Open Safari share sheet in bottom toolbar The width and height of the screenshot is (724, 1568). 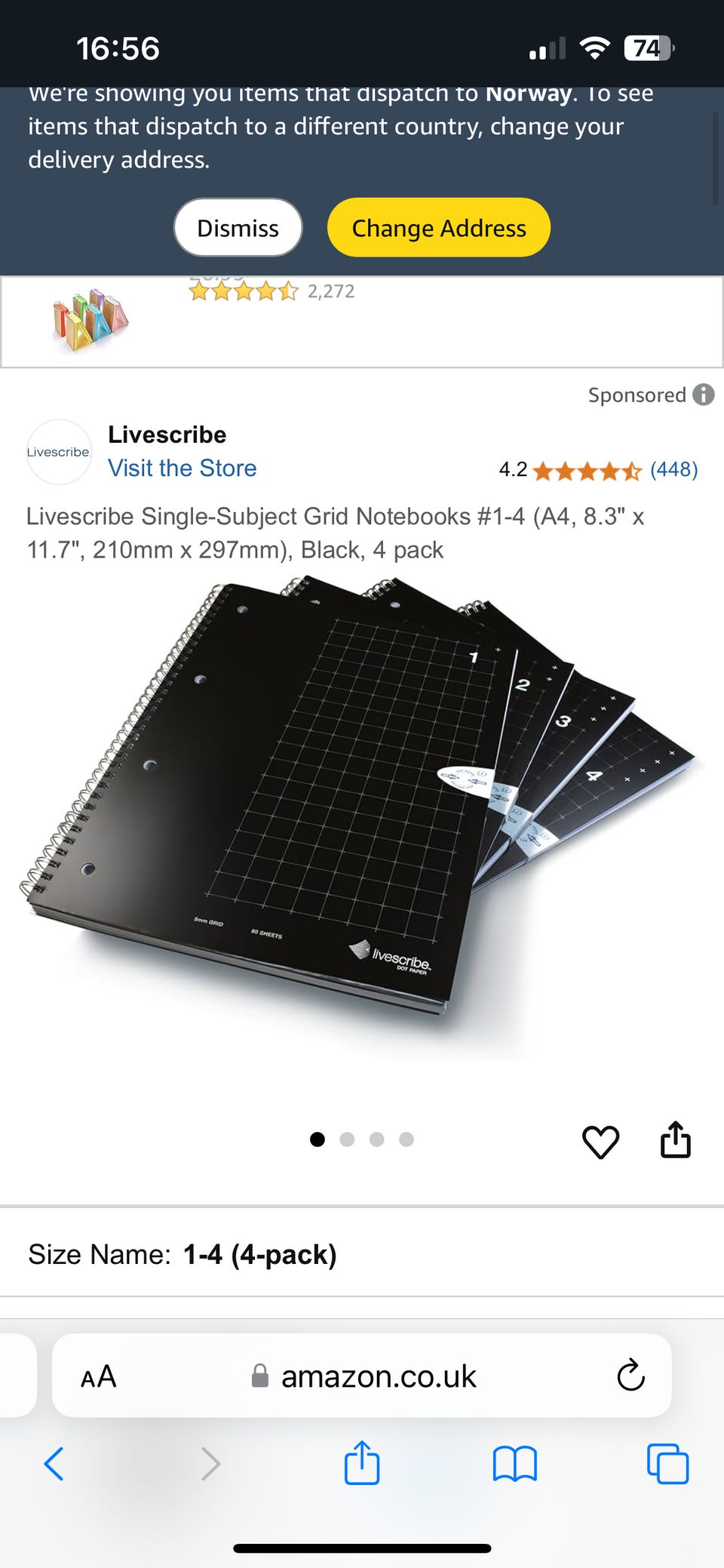(x=362, y=1462)
